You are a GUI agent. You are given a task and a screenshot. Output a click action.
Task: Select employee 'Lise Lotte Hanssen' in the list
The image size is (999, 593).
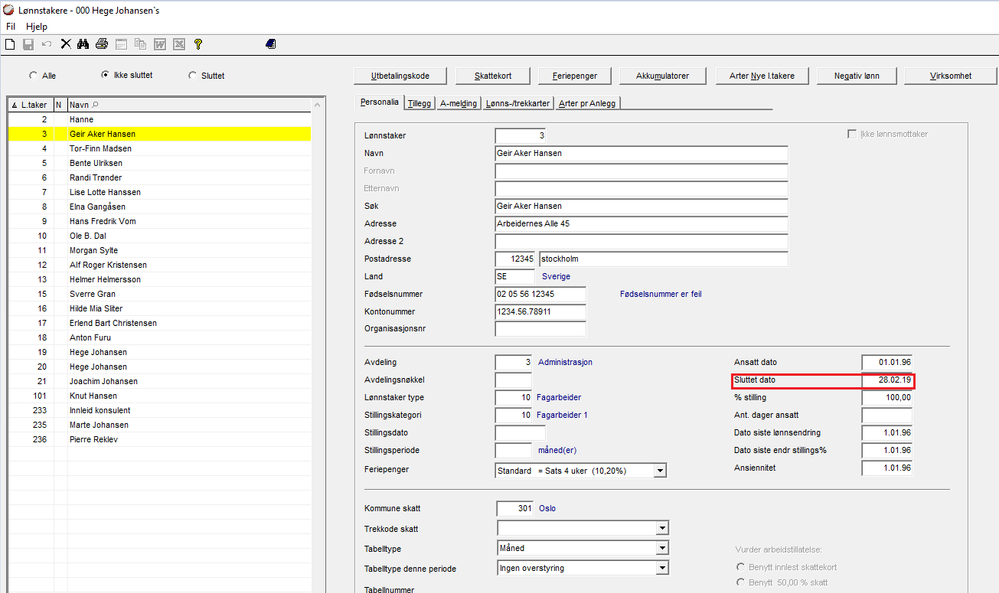pos(159,192)
